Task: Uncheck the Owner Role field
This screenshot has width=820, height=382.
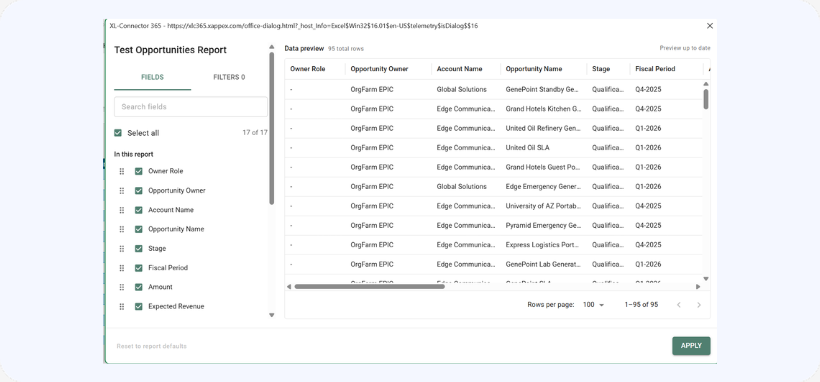Action: pyautogui.click(x=139, y=171)
